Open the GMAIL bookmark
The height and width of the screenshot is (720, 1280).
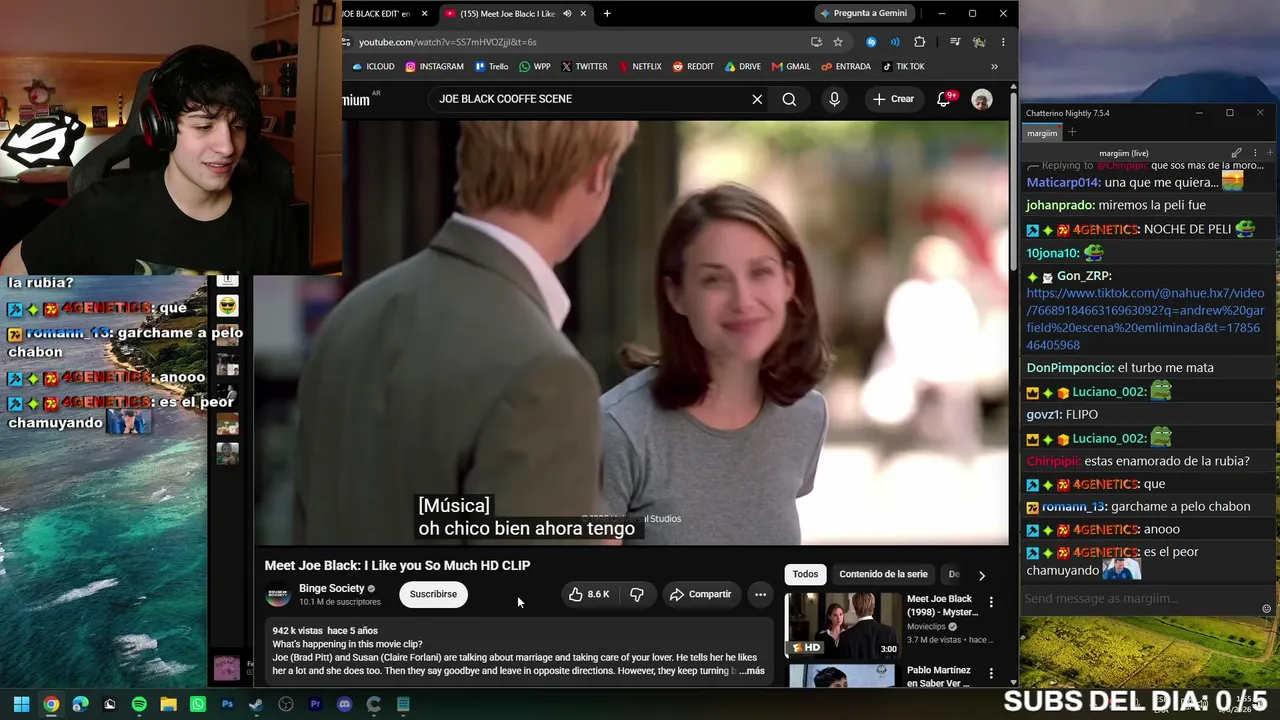(x=791, y=67)
